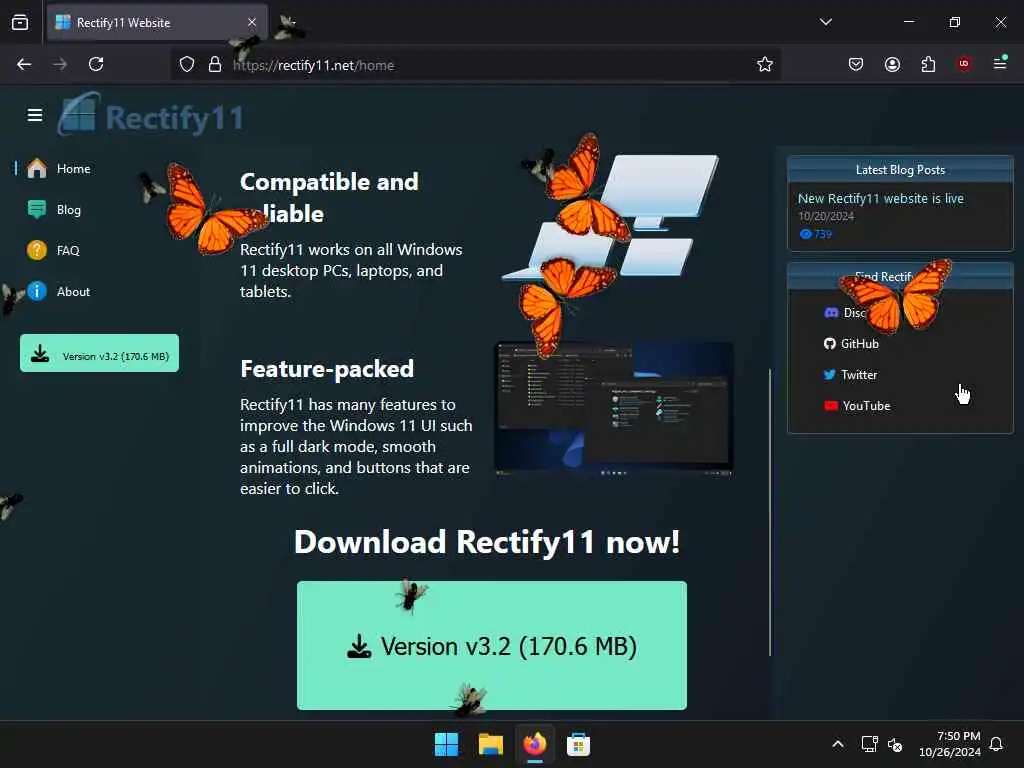Click the site security padlock icon

[x=215, y=64]
